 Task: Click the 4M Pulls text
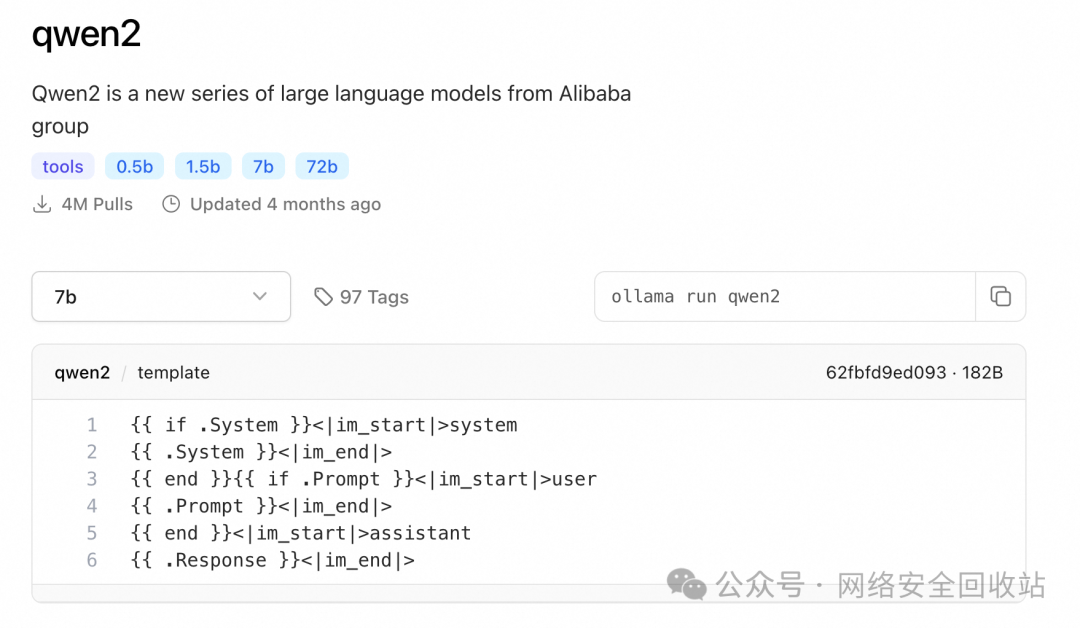pos(97,205)
